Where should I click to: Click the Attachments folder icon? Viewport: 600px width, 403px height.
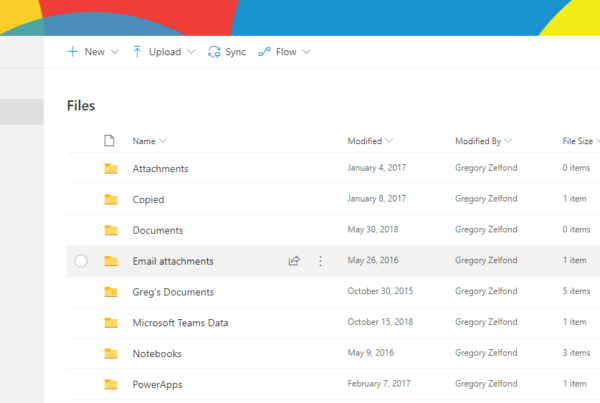[x=111, y=168]
